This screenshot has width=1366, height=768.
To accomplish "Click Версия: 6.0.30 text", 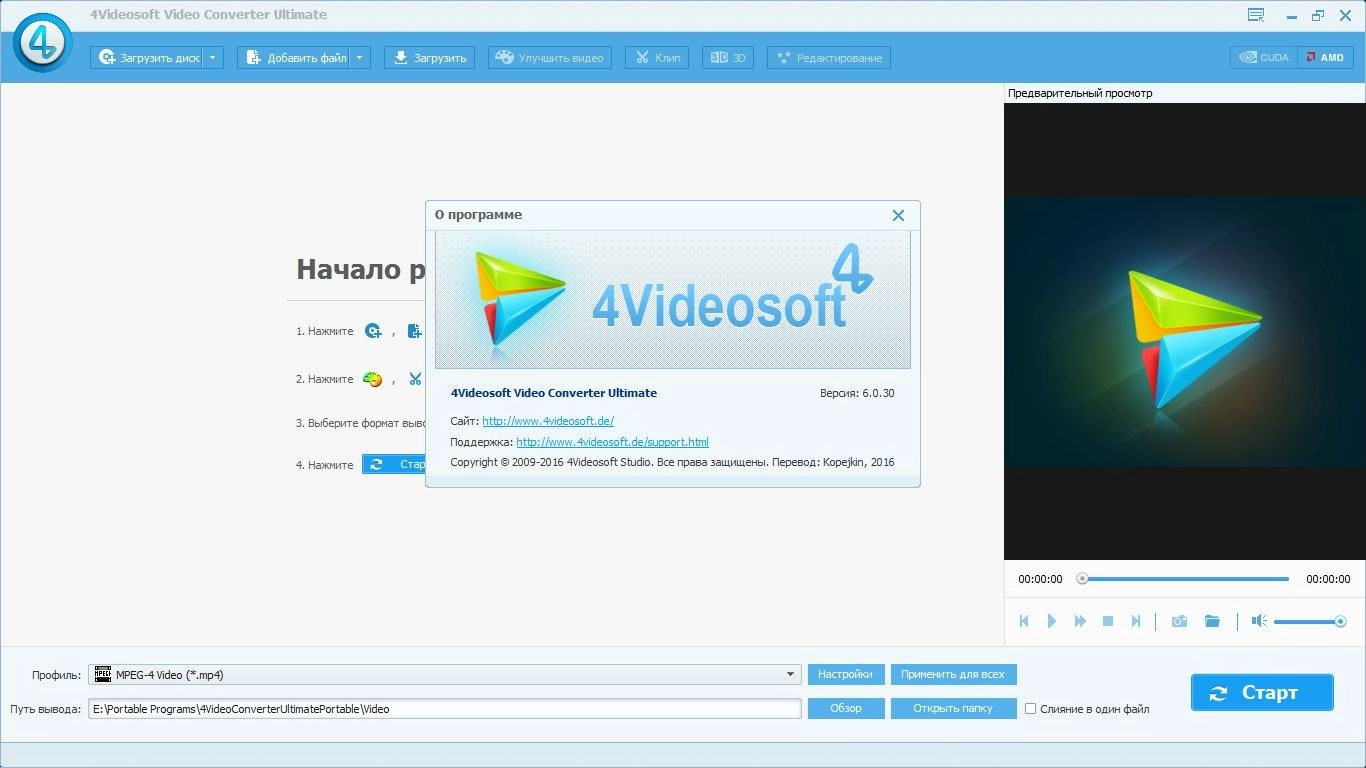I will 857,394.
